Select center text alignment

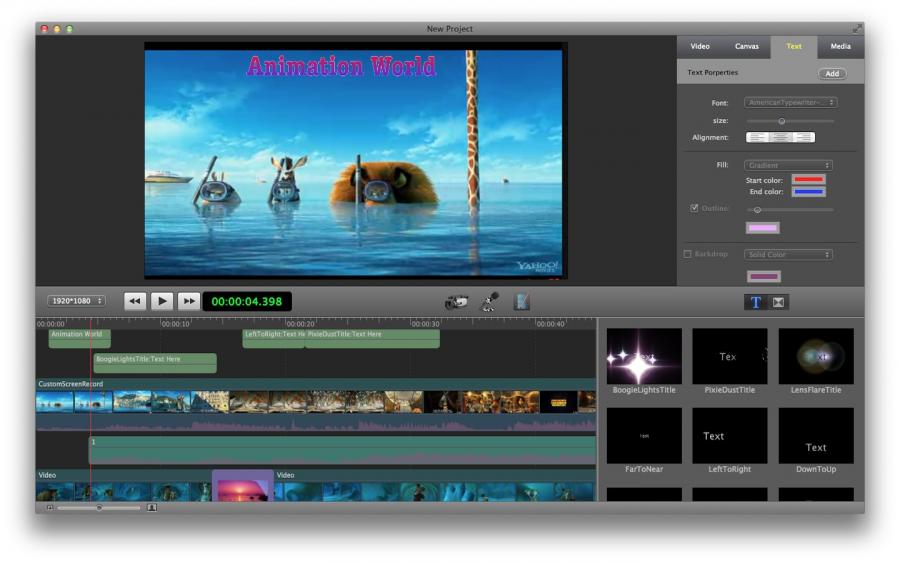pyautogui.click(x=781, y=137)
